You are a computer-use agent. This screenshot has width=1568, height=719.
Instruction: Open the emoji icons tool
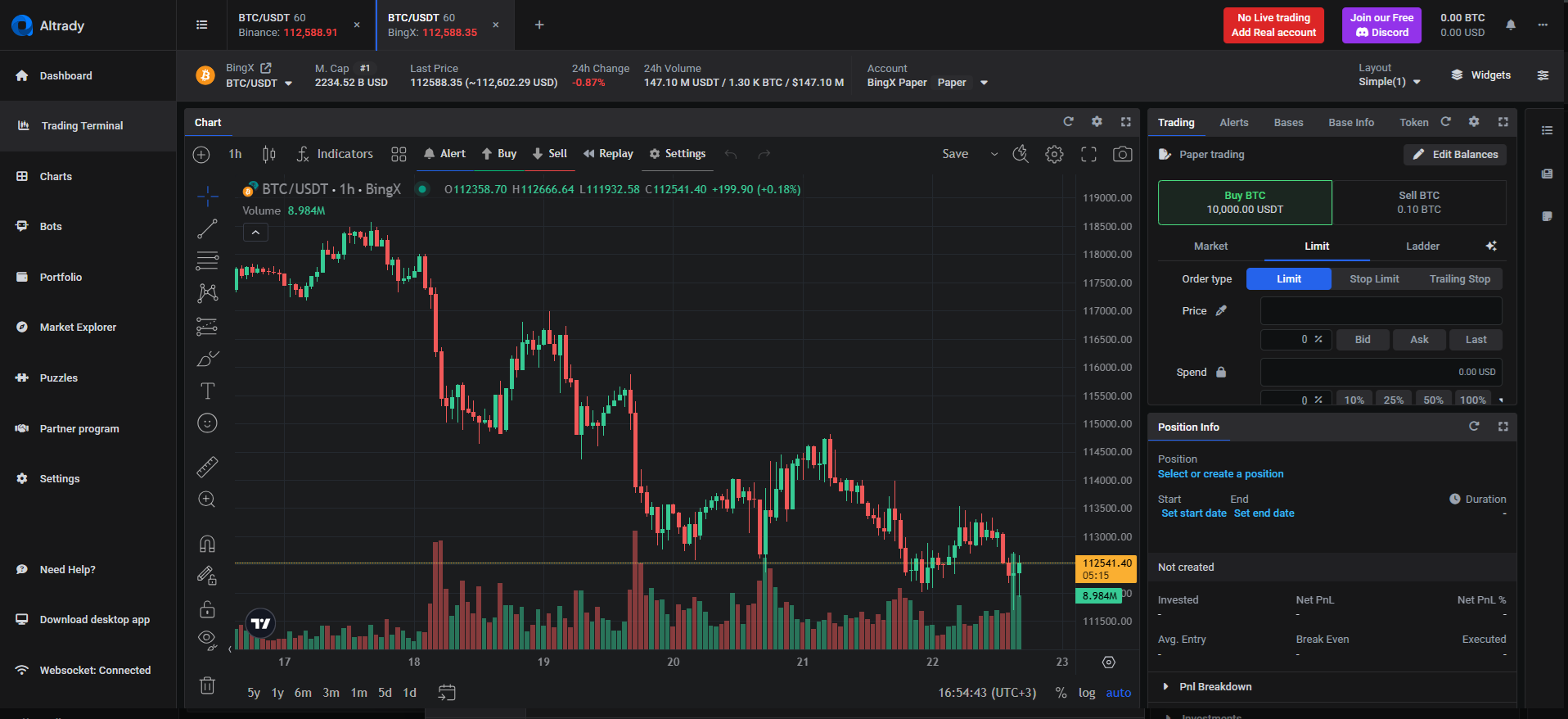[207, 423]
